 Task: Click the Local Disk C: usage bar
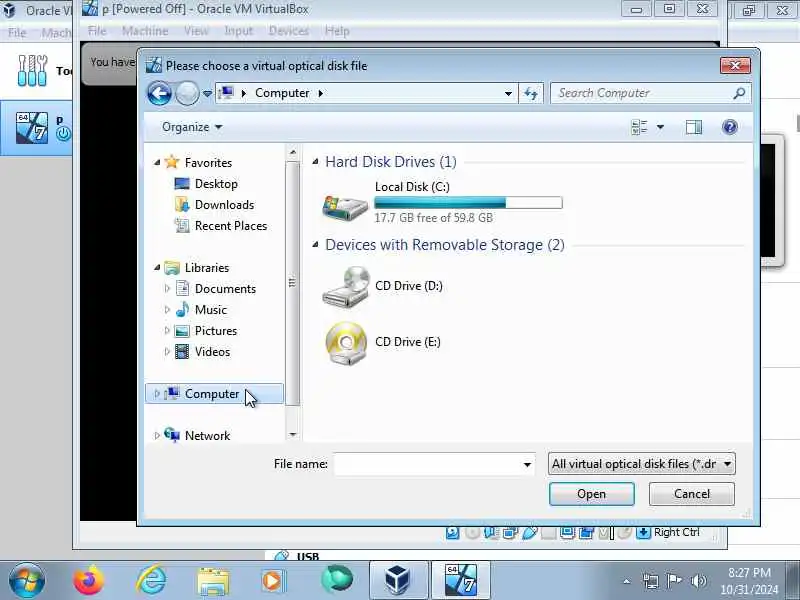pyautogui.click(x=468, y=203)
